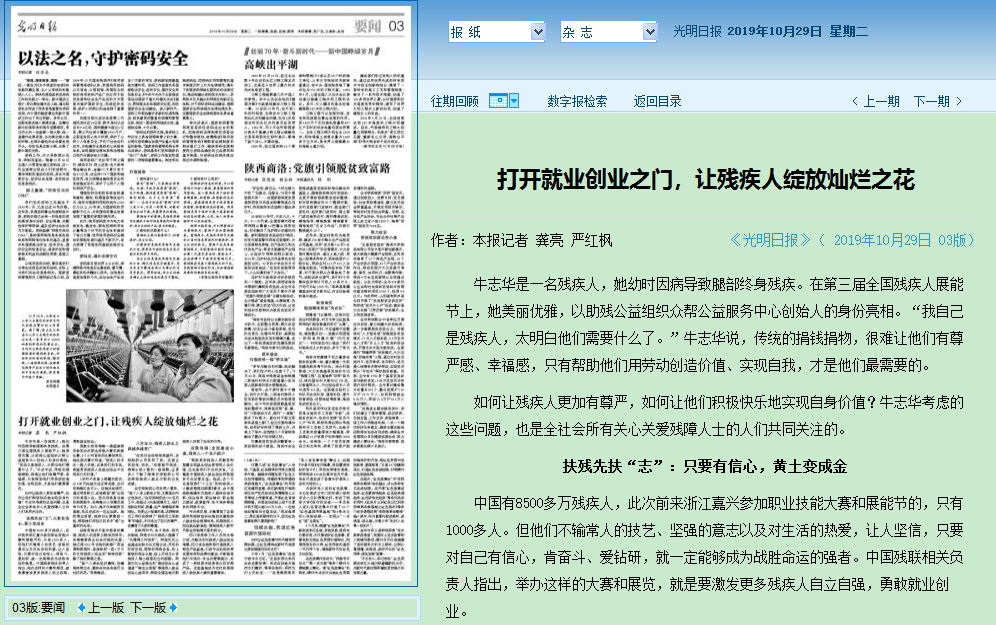Open the 往期回顾 past issues link
This screenshot has height=625, width=996.
454,101
